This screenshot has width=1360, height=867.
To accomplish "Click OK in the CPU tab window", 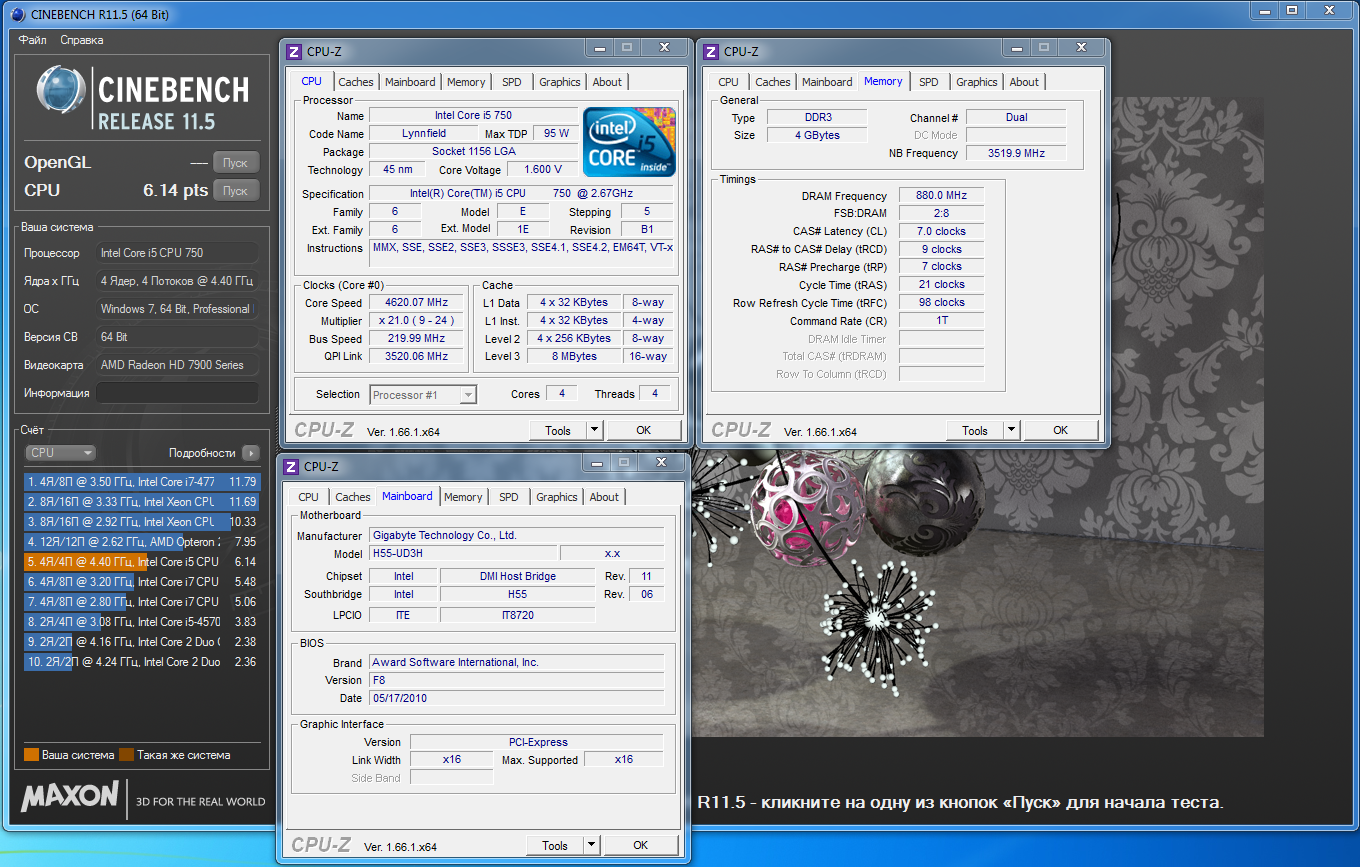I will [643, 431].
